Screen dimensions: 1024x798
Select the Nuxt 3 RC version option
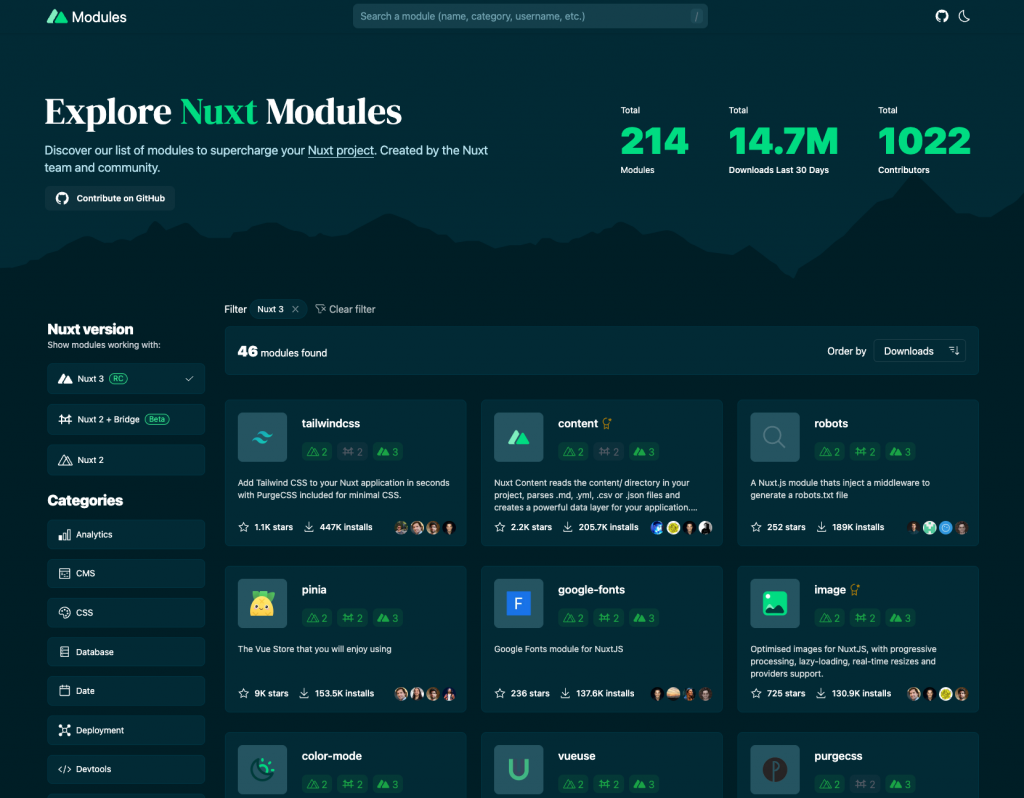pos(126,379)
